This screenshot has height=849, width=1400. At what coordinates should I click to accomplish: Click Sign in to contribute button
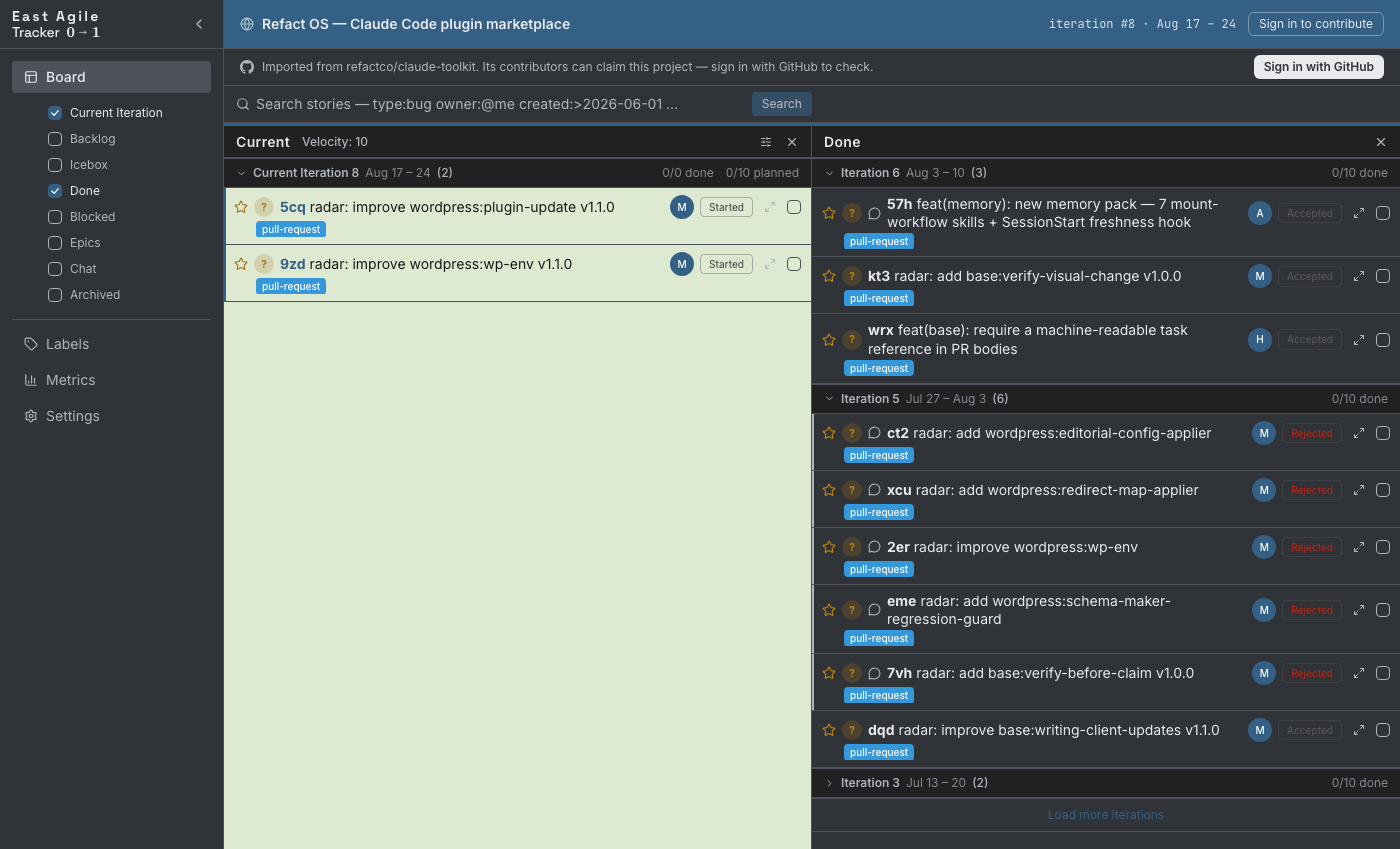point(1315,24)
